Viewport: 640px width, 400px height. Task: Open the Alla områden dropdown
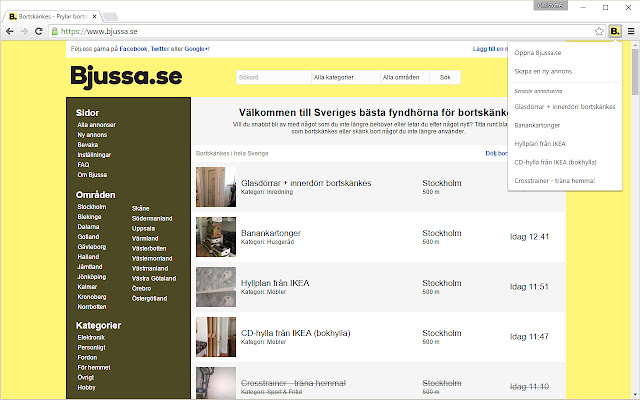click(404, 77)
